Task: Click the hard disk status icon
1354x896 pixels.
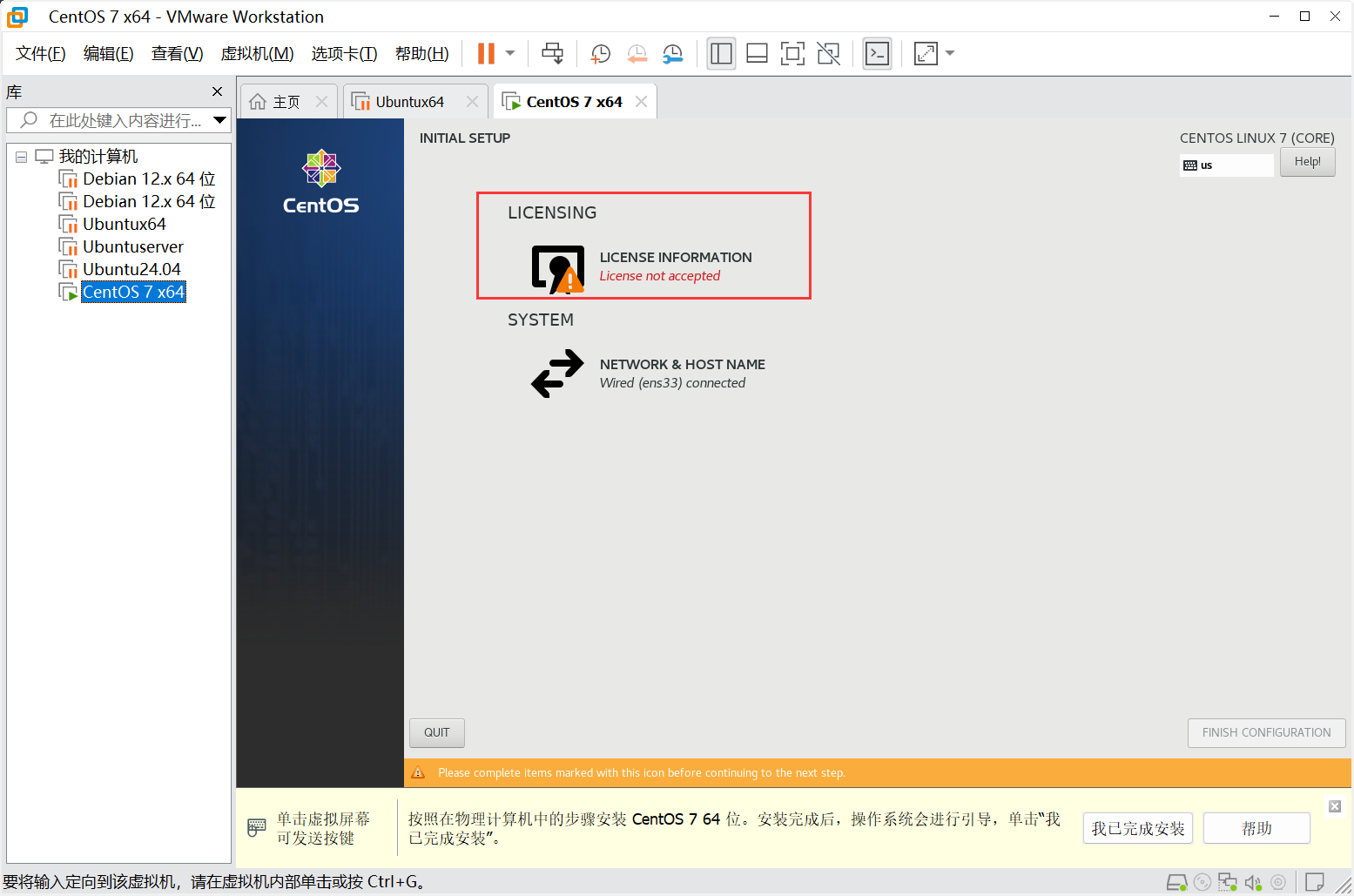Action: coord(1176,882)
